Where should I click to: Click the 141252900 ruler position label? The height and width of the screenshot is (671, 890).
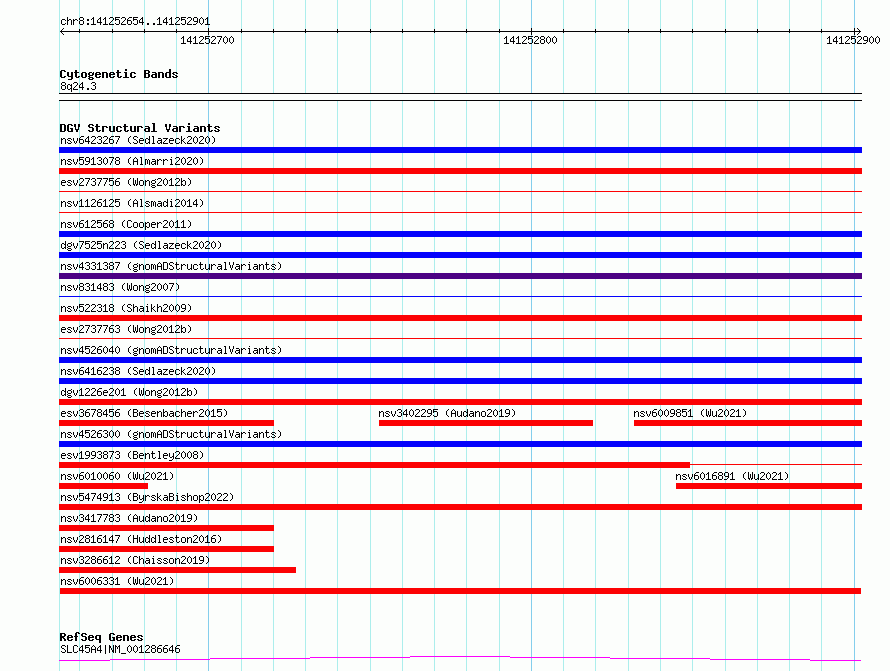tap(853, 40)
